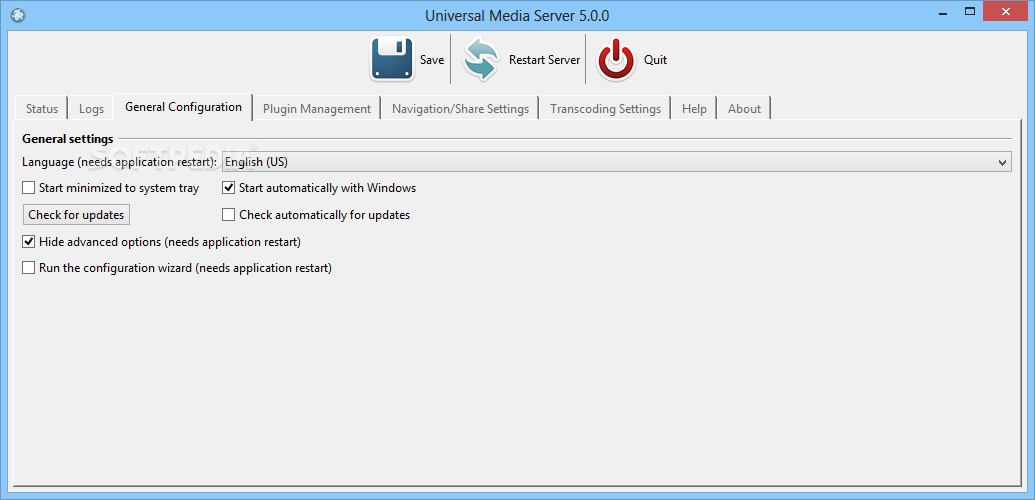Close the Universal Media Server window
The width and height of the screenshot is (1035, 500).
[x=1006, y=13]
